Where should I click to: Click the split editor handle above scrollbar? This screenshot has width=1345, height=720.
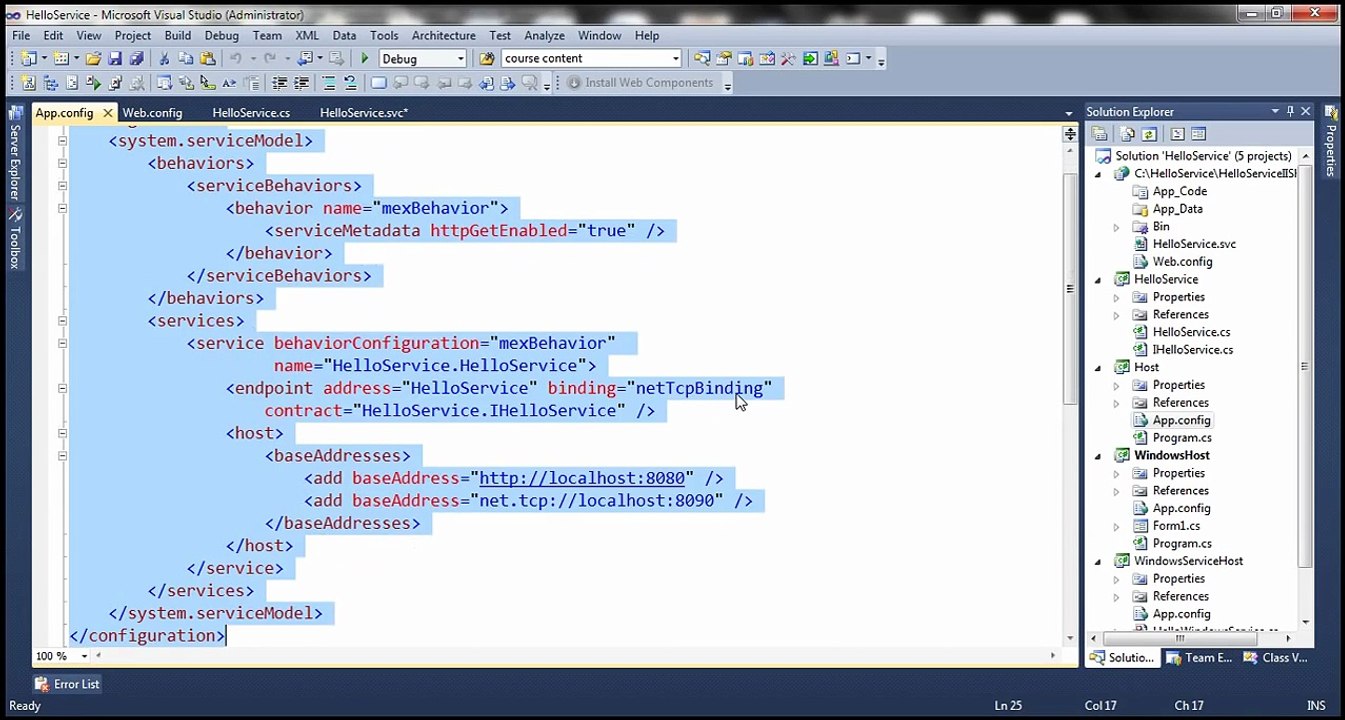pyautogui.click(x=1070, y=133)
